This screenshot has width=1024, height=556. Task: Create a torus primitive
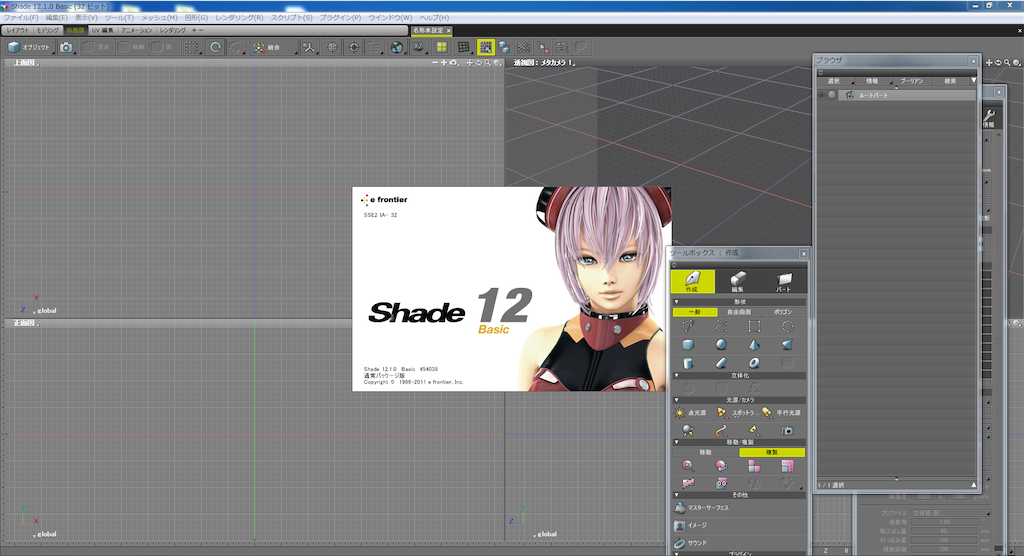(754, 363)
